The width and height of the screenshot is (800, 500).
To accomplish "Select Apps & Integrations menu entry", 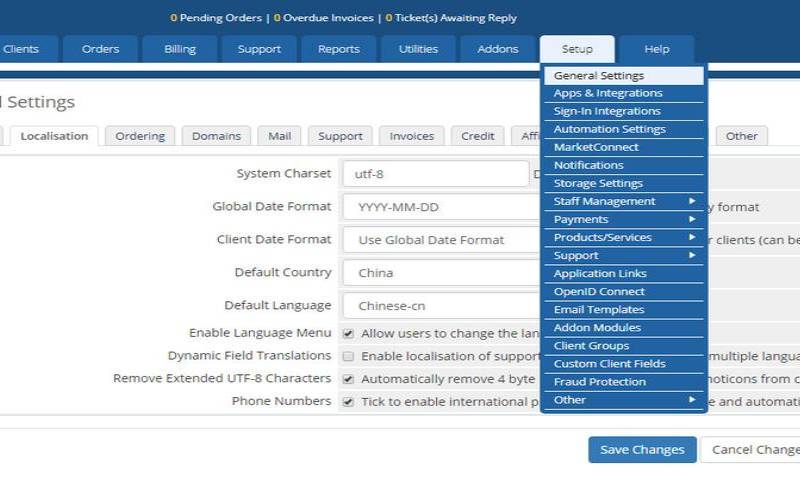I will (608, 93).
